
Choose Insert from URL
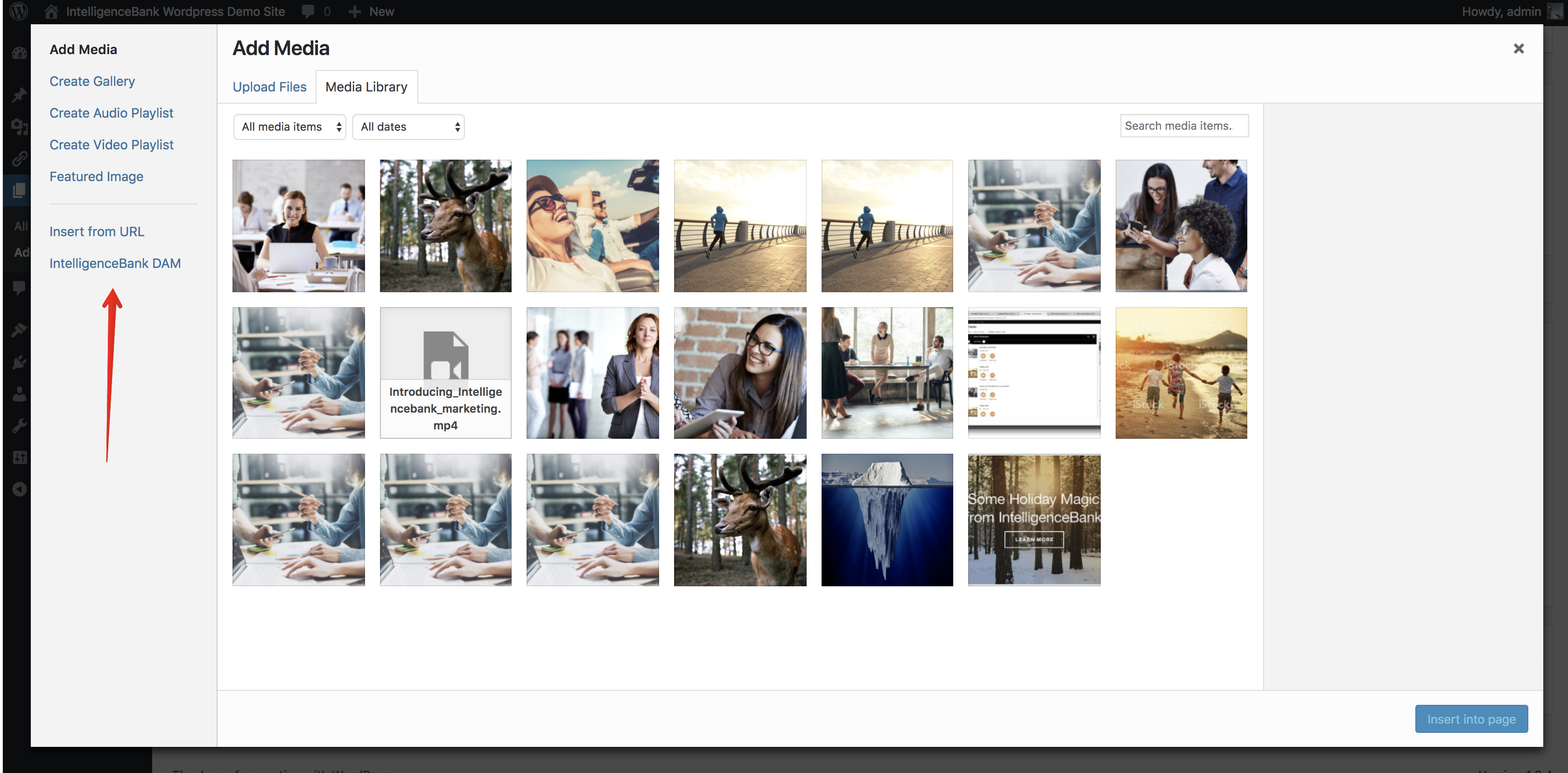[x=97, y=232]
